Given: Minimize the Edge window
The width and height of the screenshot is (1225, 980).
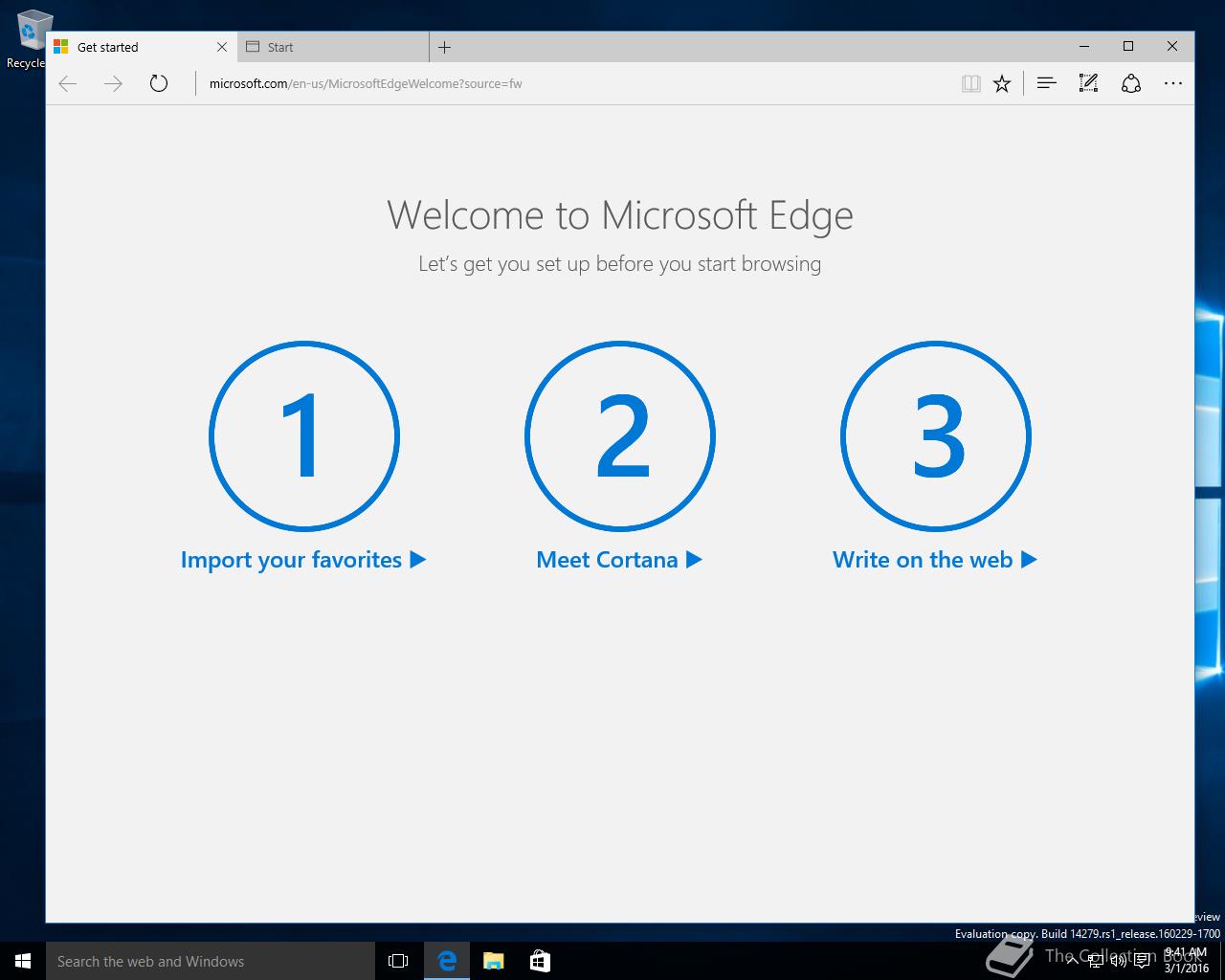Looking at the screenshot, I should pos(1084,47).
